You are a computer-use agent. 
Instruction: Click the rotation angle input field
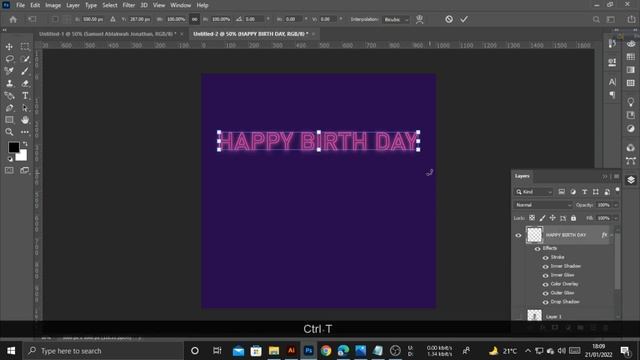point(255,19)
